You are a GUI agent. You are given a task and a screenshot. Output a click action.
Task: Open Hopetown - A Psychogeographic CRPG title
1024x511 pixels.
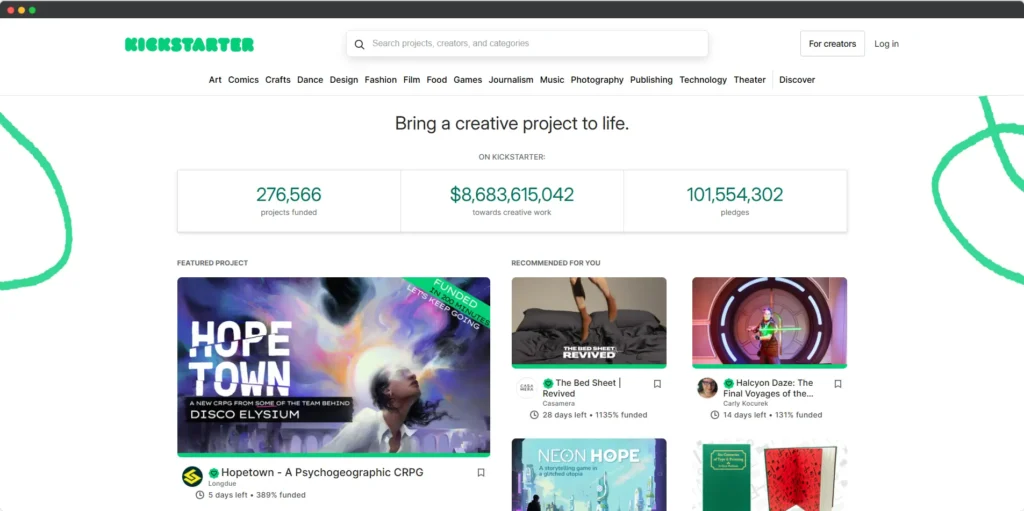coord(322,472)
